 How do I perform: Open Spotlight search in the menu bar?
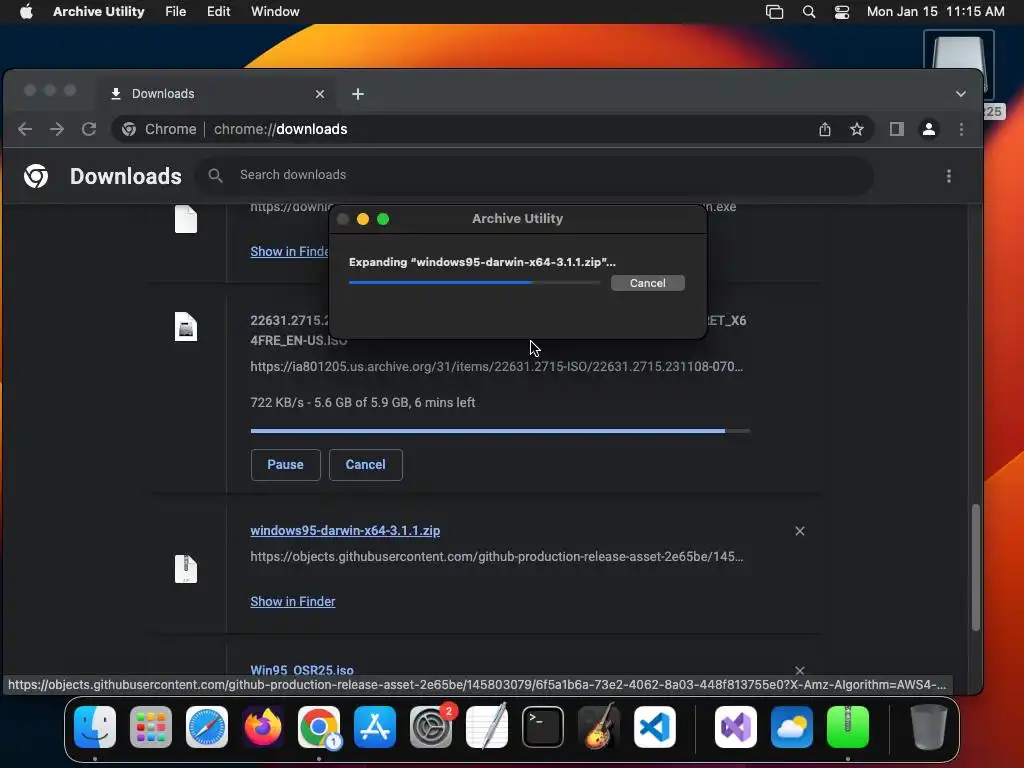click(808, 12)
